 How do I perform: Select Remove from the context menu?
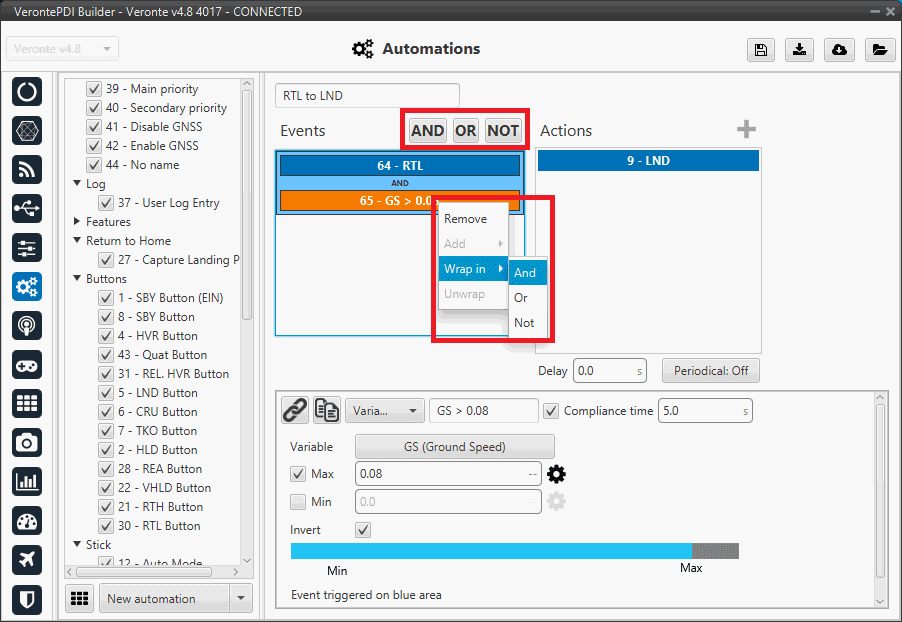click(465, 219)
